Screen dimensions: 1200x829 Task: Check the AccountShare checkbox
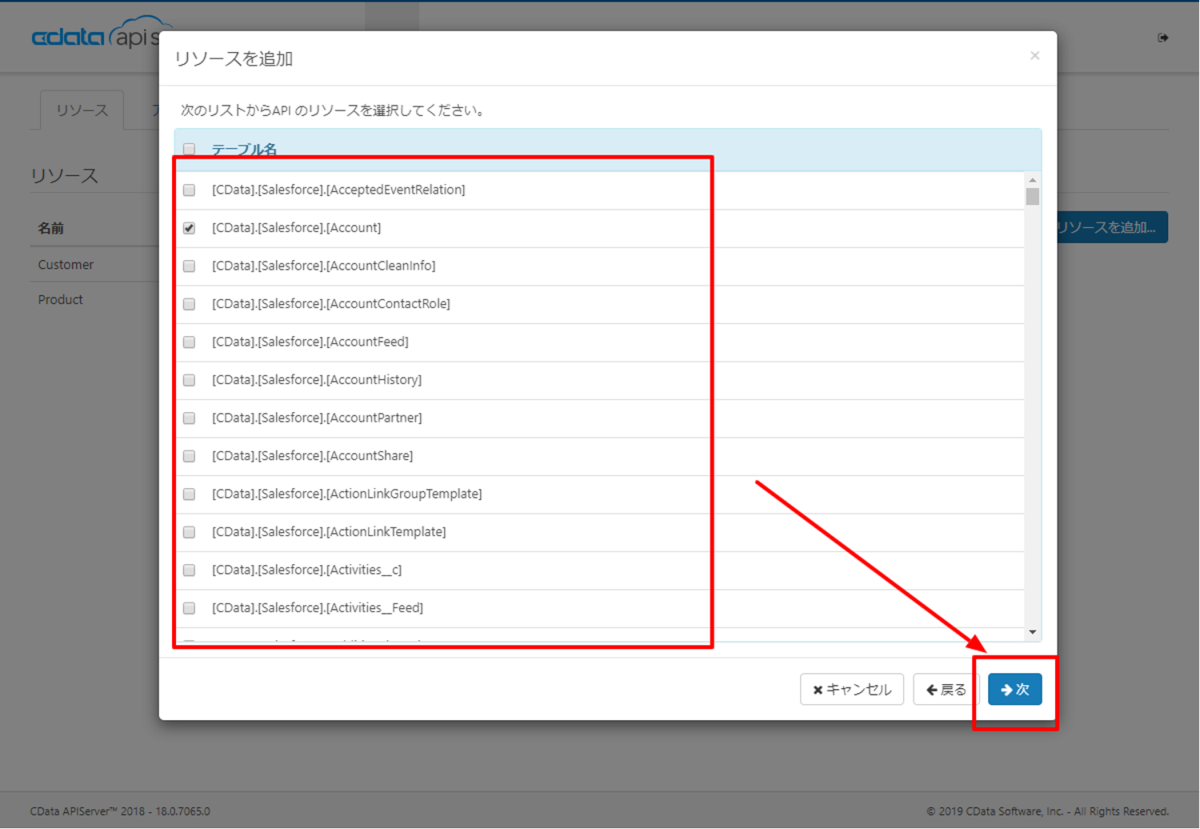(x=189, y=456)
